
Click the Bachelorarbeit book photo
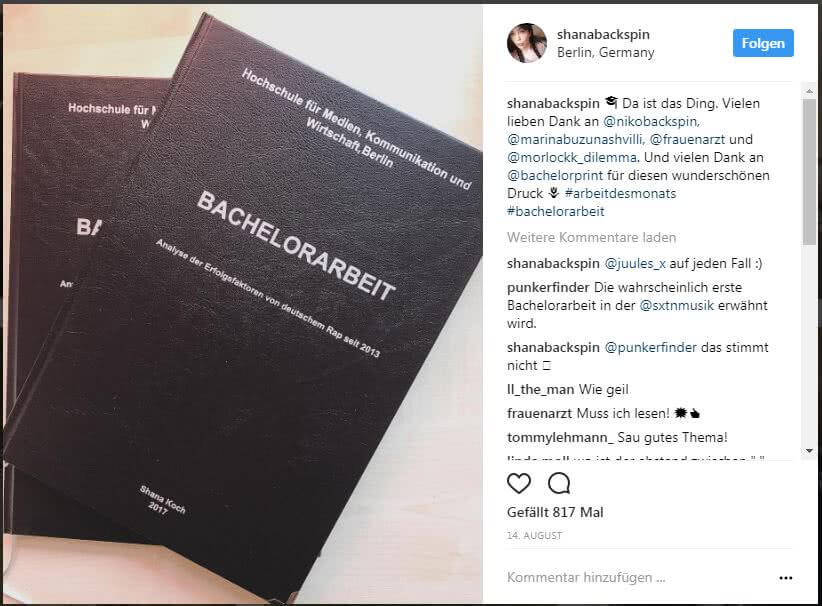242,304
